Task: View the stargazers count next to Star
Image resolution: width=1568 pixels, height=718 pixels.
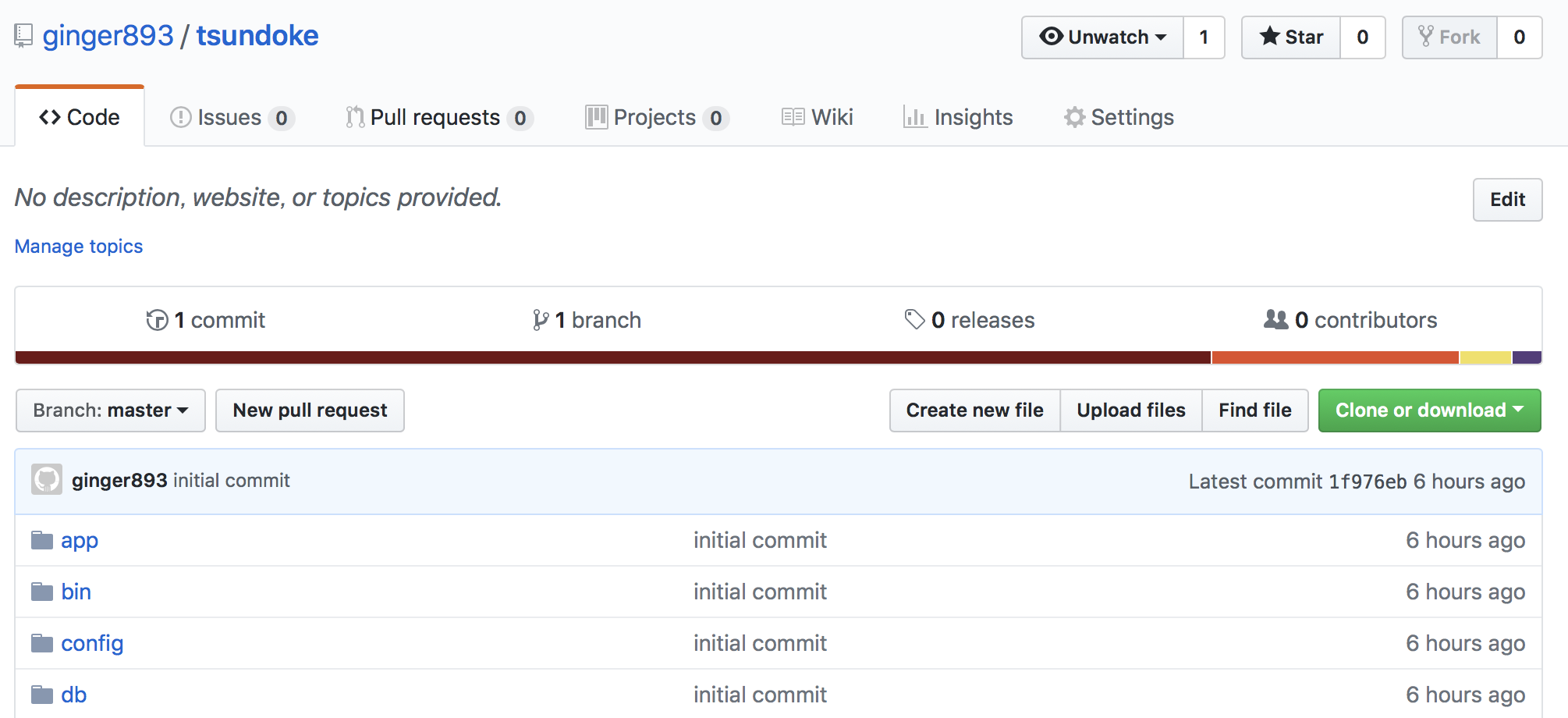Action: click(1363, 37)
